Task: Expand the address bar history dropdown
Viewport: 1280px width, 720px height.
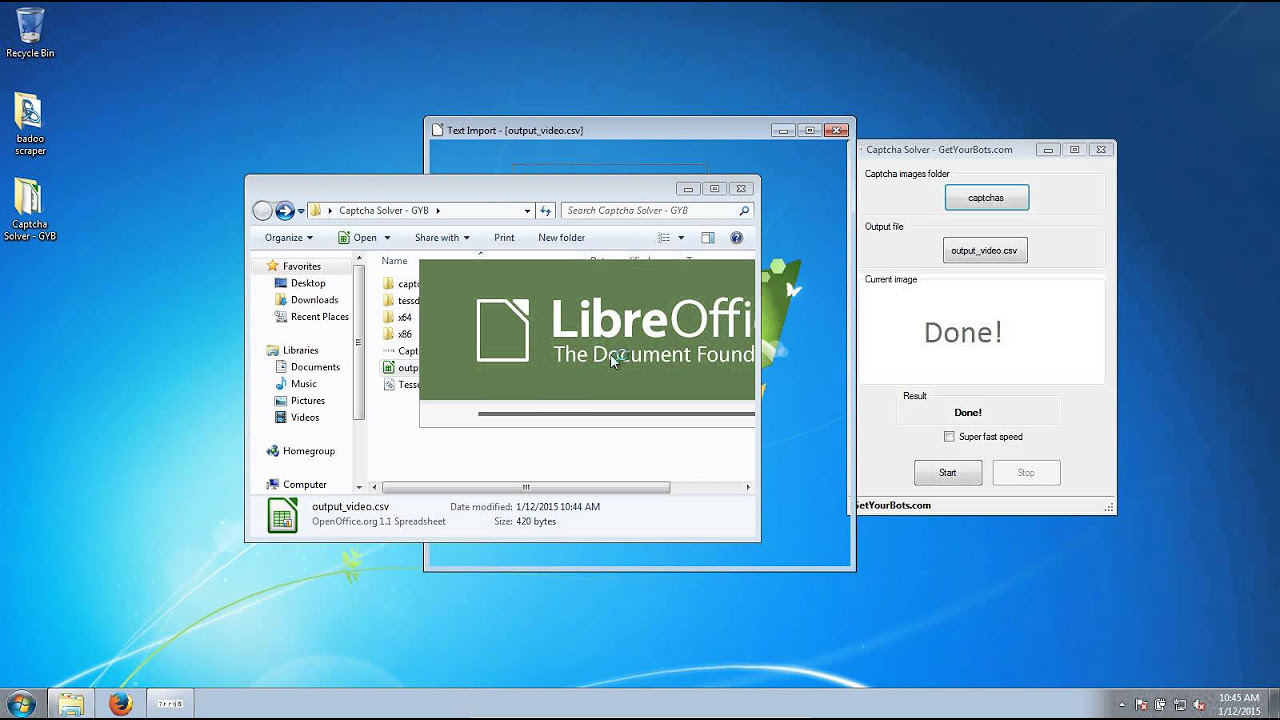Action: point(527,211)
